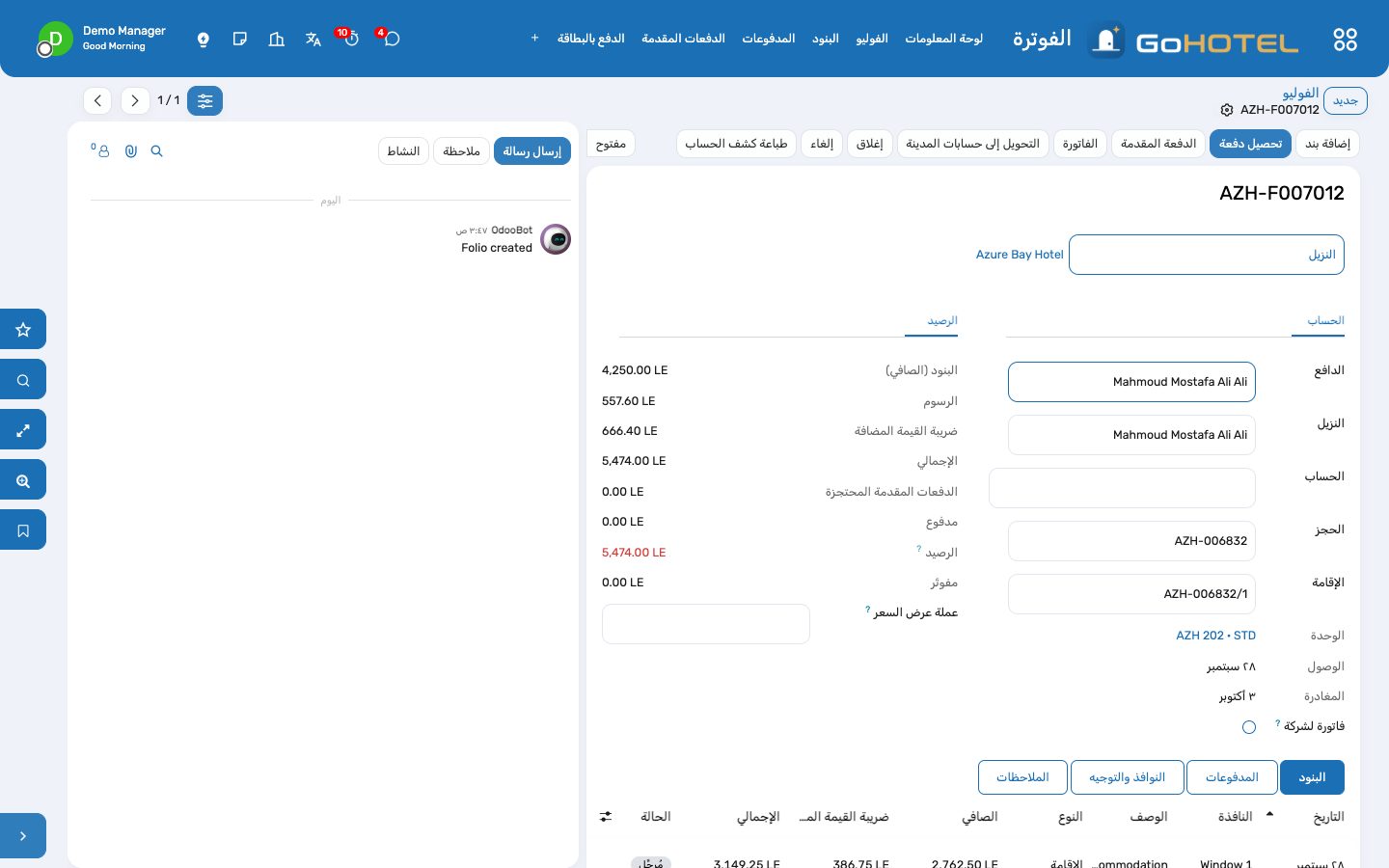The width and height of the screenshot is (1389, 868).
Task: Click the new record button
Action: pos(1346,100)
